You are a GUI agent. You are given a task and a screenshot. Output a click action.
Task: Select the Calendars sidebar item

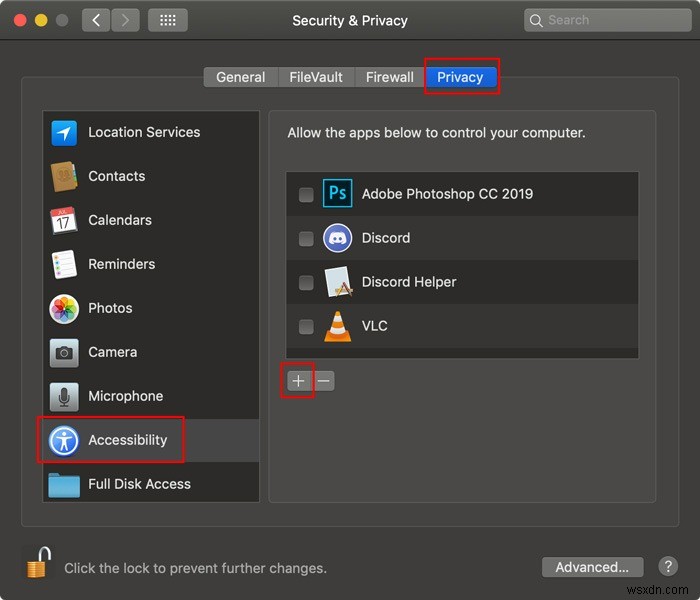pyautogui.click(x=151, y=220)
